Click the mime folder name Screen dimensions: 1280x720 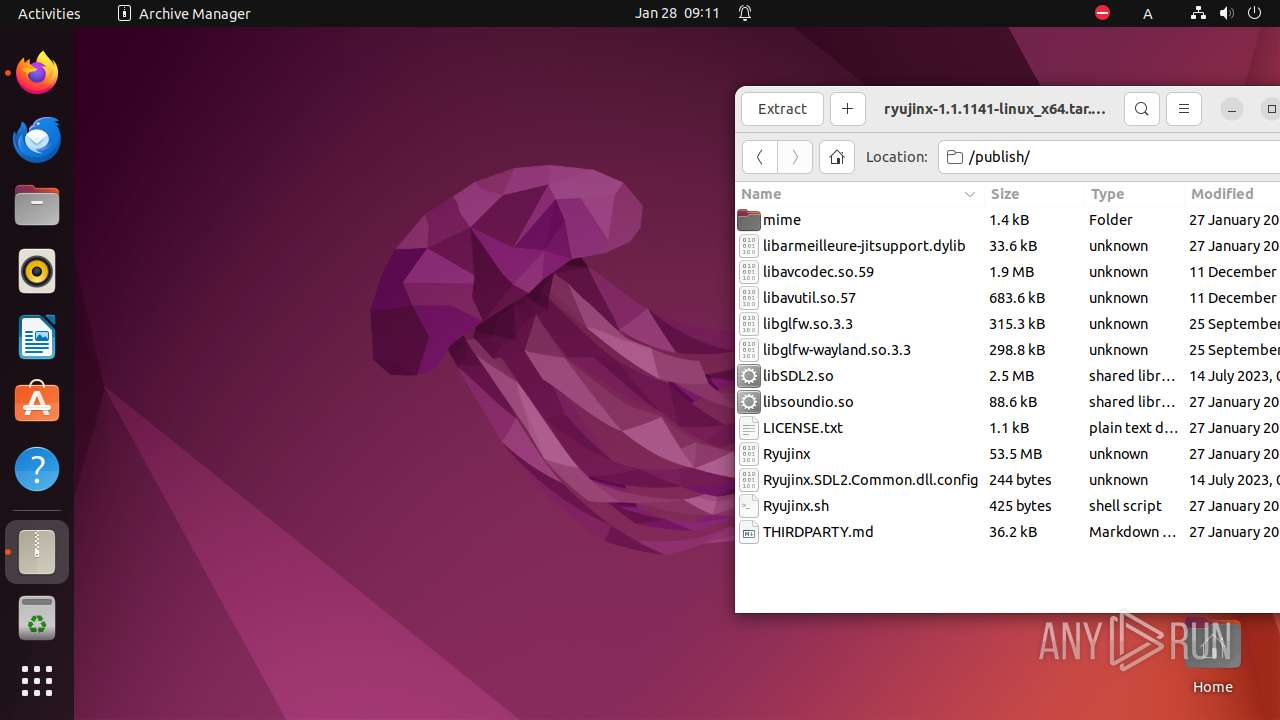782,220
